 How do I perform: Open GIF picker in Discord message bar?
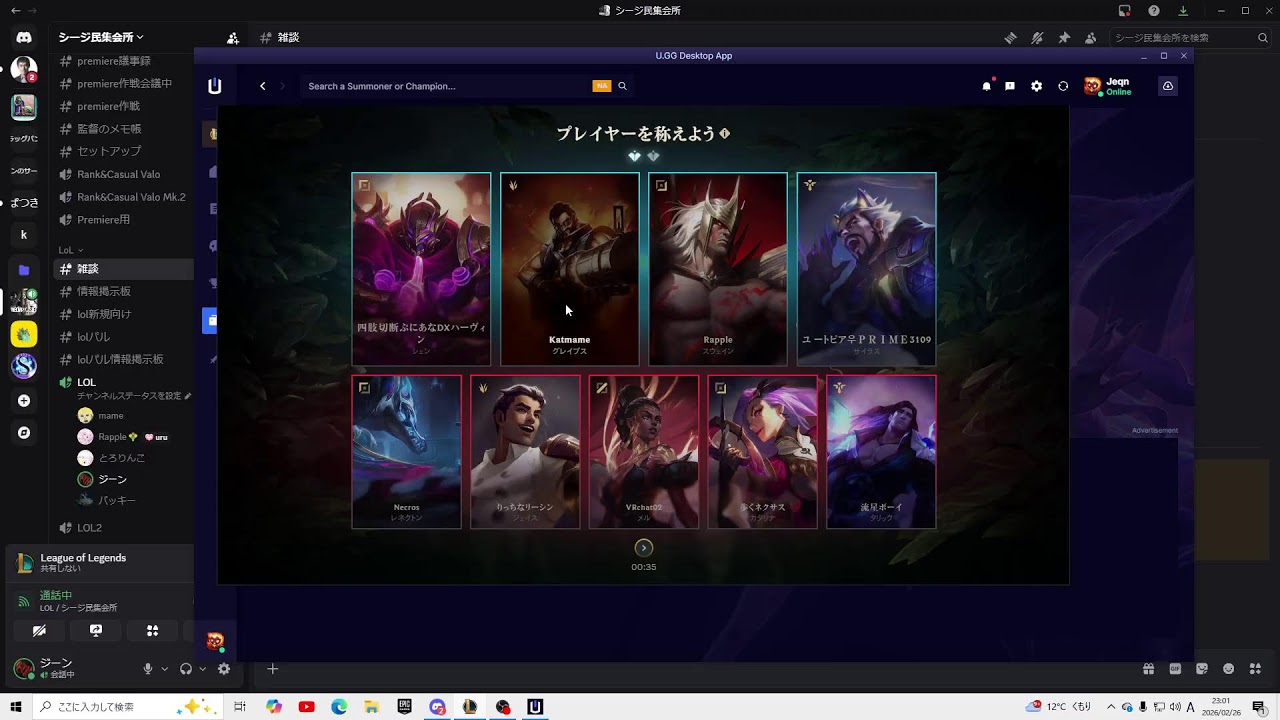1175,669
